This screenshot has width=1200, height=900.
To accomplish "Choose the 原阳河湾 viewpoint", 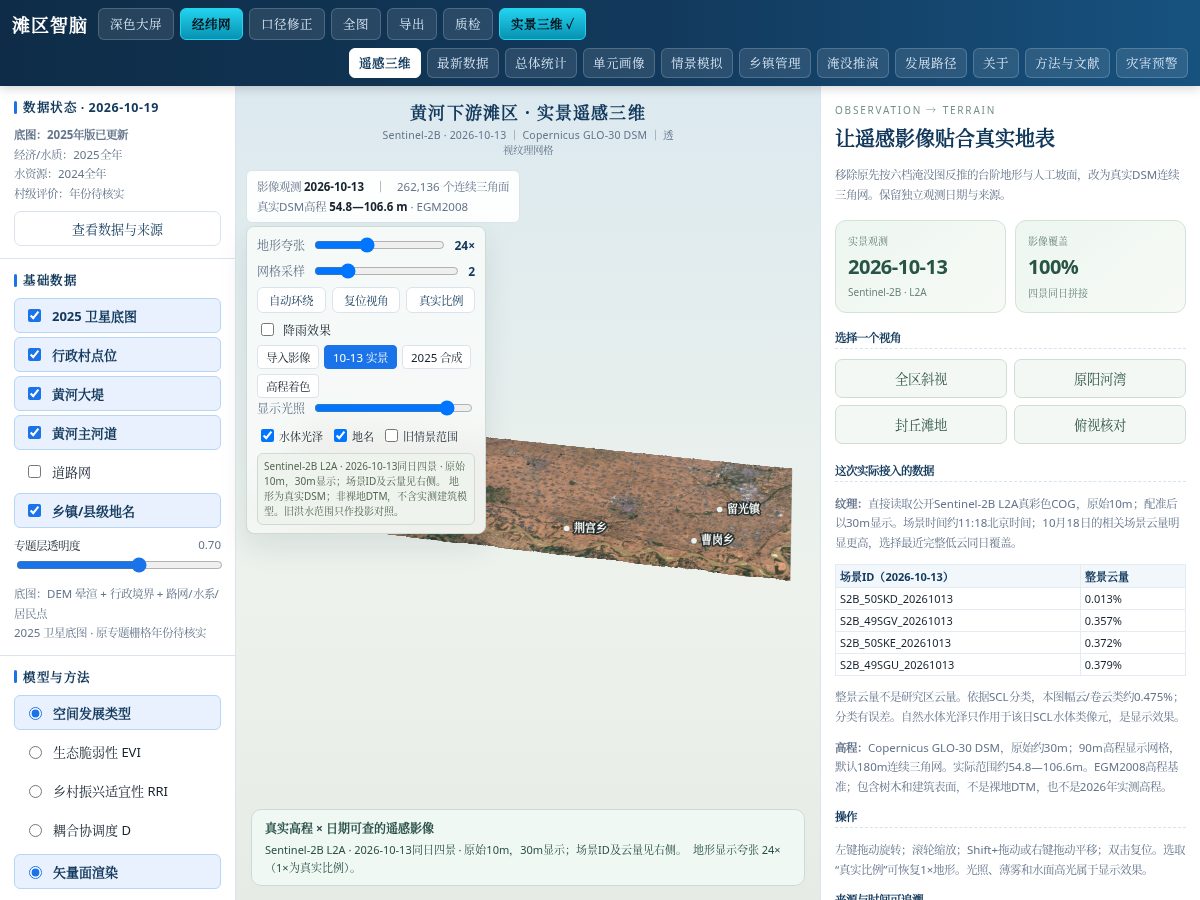I will click(x=1100, y=379).
